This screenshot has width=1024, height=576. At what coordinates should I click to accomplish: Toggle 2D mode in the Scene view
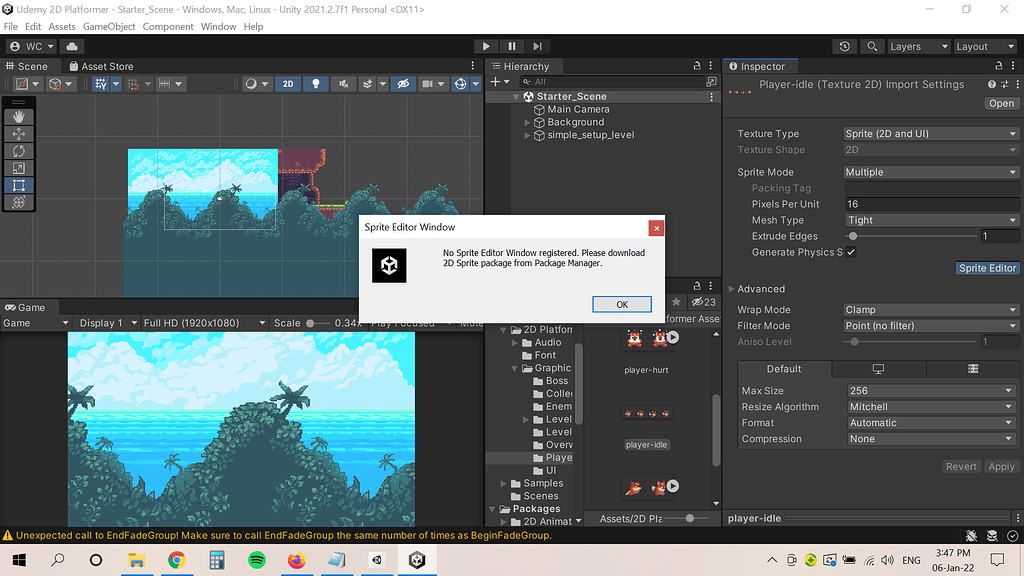[288, 84]
